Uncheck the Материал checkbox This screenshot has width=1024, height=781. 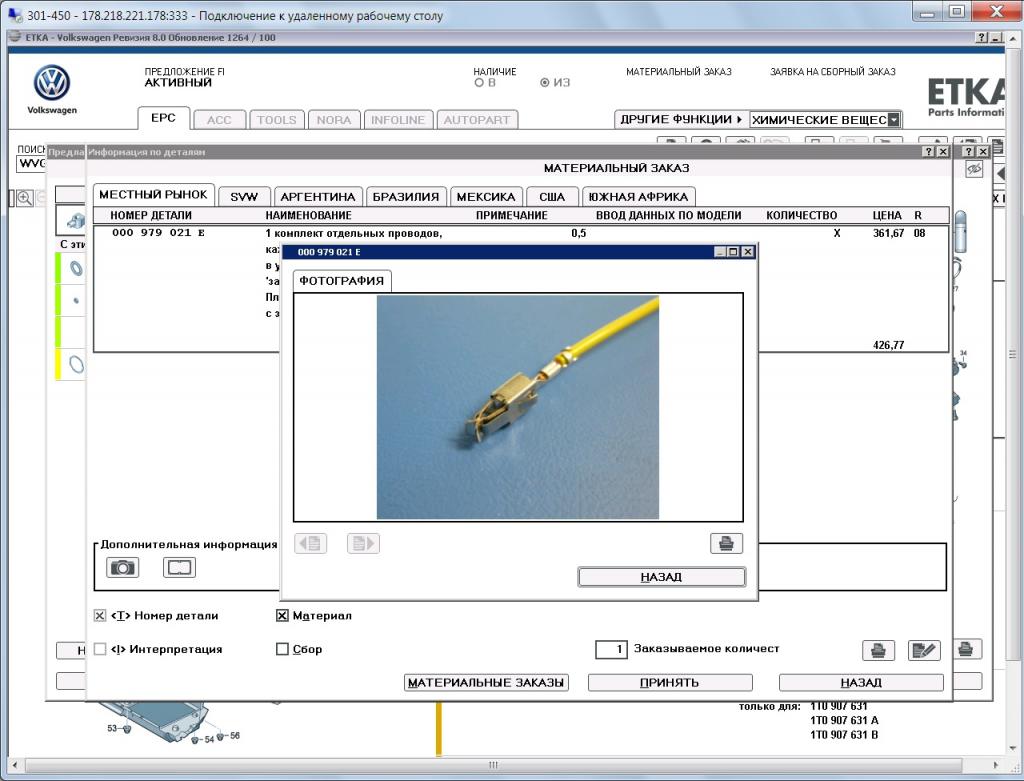[x=282, y=616]
